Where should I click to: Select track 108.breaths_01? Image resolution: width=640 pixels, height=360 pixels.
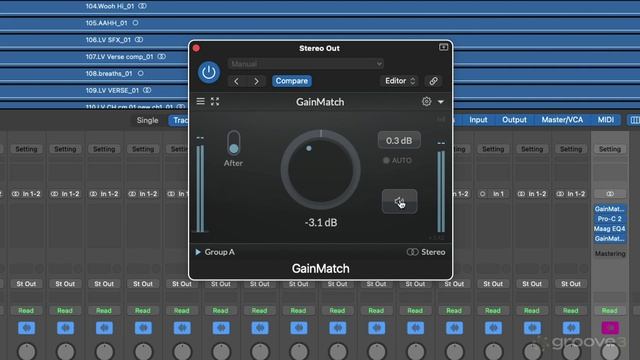coord(109,73)
